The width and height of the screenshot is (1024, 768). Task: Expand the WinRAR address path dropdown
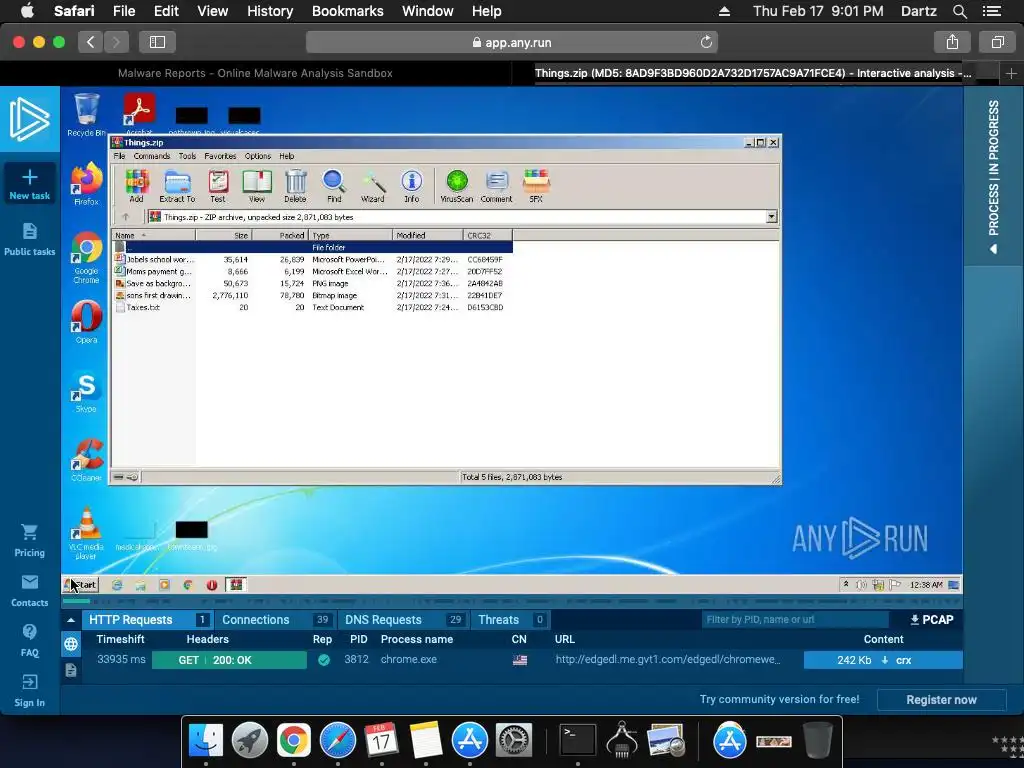(x=771, y=217)
